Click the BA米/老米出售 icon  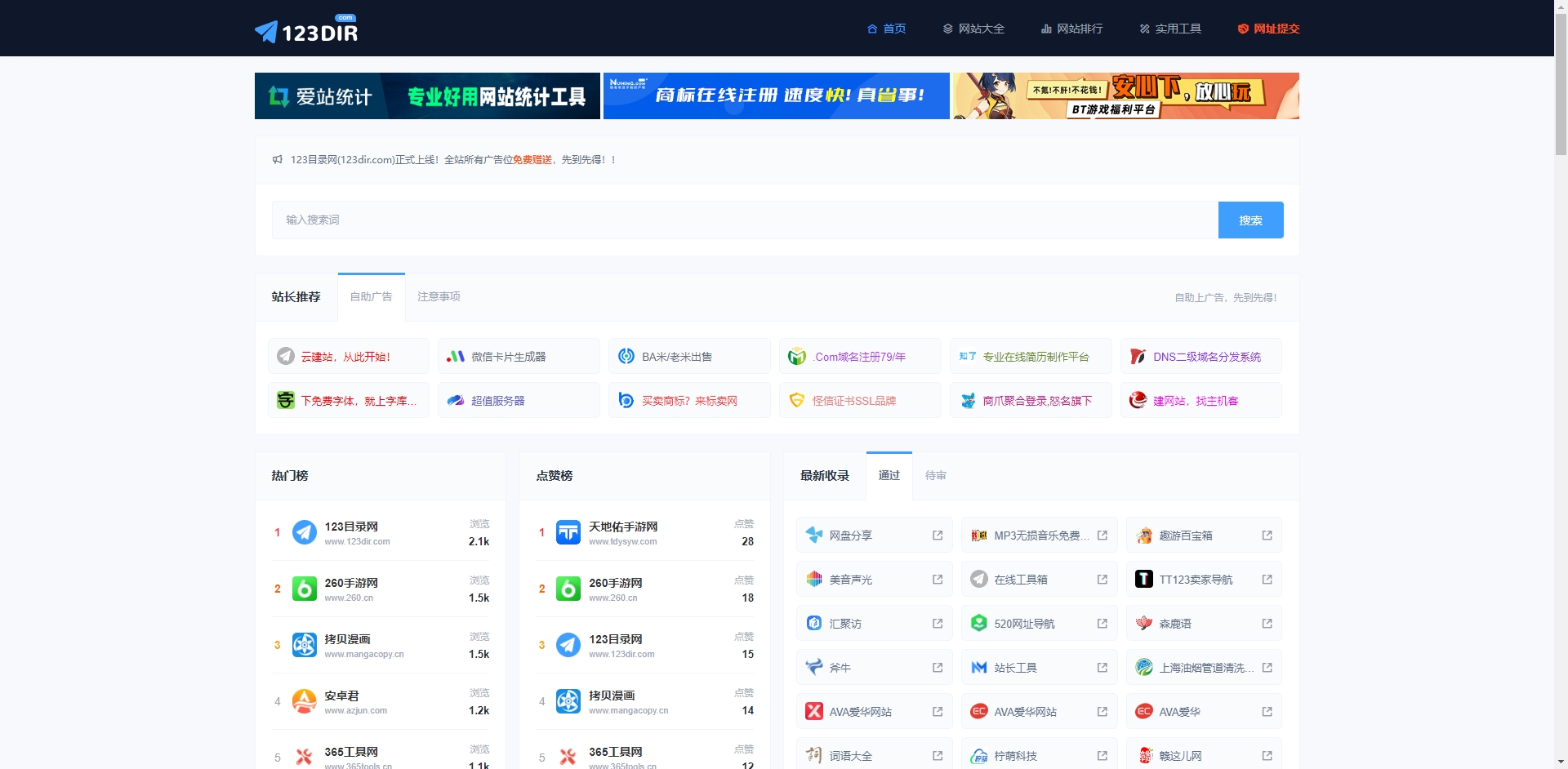coord(626,356)
